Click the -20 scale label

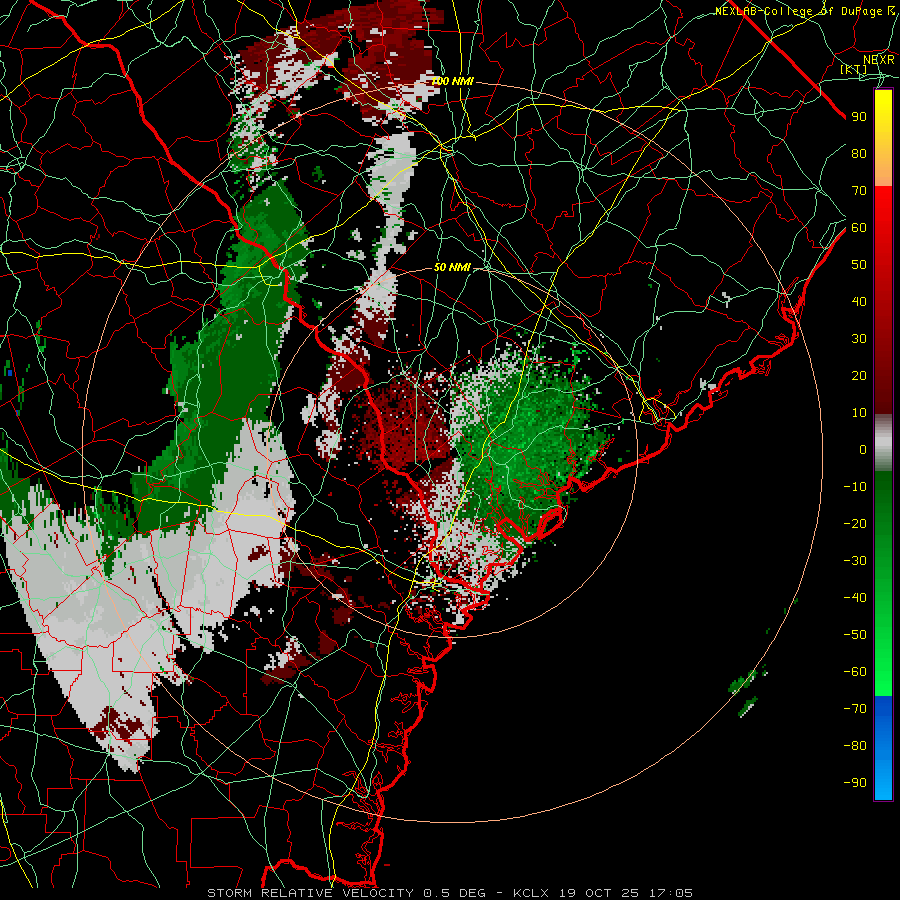tap(855, 524)
